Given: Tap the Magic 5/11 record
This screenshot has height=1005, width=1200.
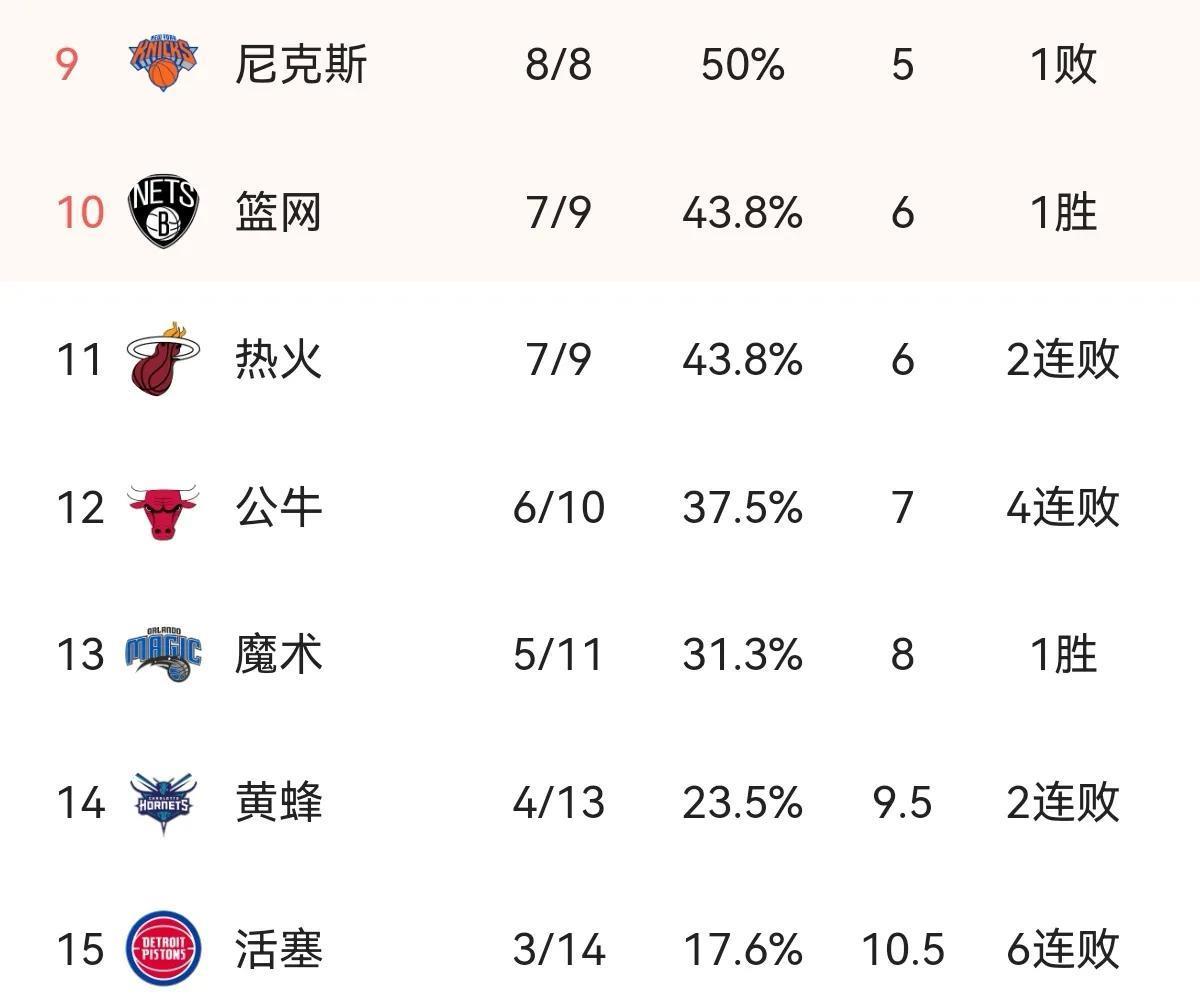Looking at the screenshot, I should coord(558,655).
